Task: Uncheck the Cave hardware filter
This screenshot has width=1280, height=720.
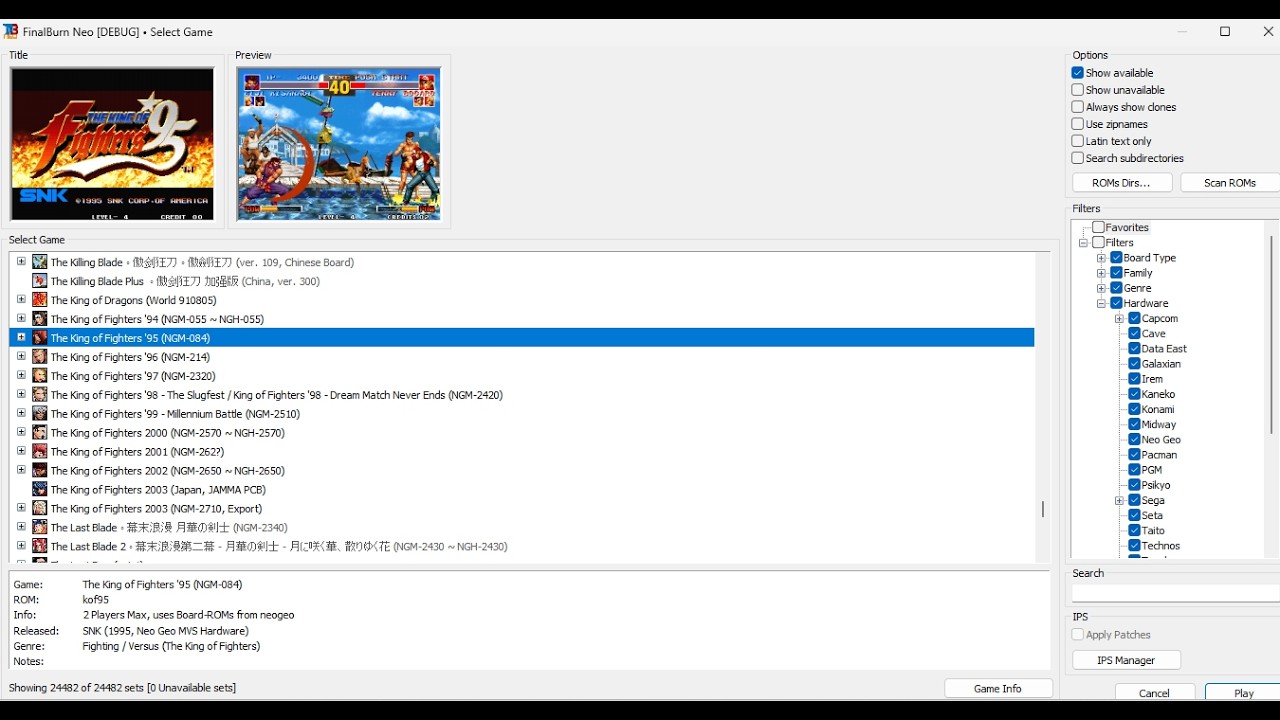Action: [1135, 334]
